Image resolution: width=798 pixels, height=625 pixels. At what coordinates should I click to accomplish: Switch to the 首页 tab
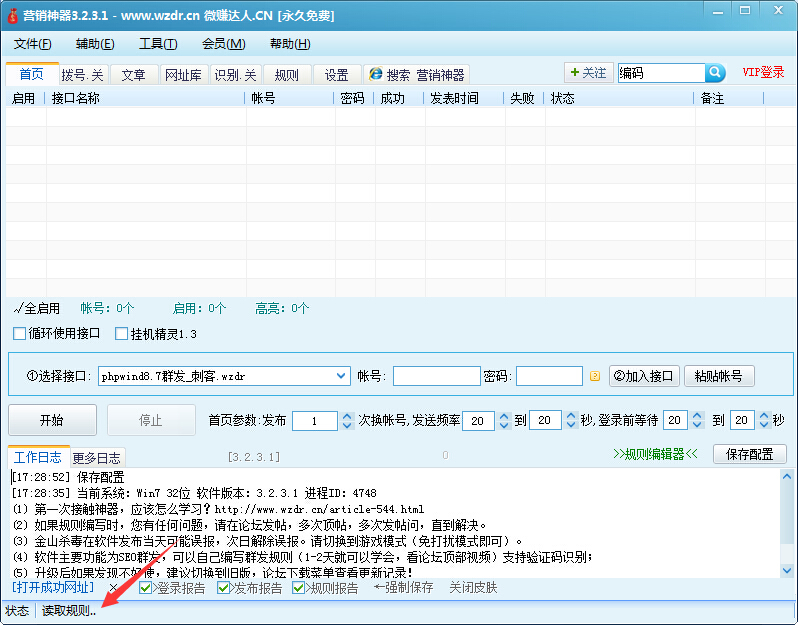pos(32,74)
